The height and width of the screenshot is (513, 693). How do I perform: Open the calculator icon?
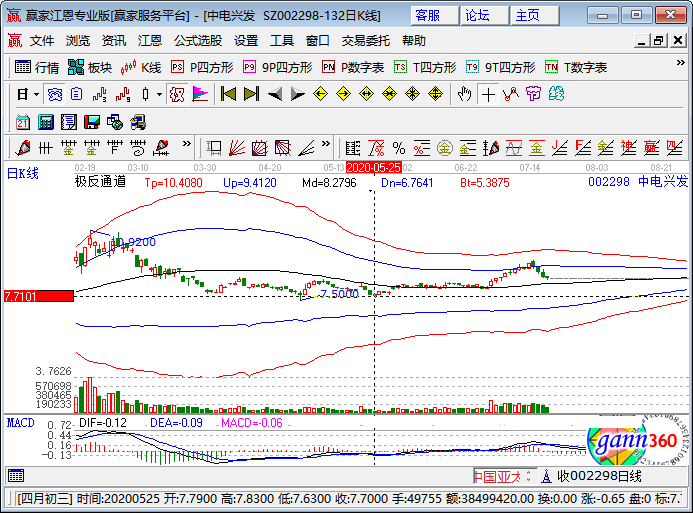click(x=46, y=122)
